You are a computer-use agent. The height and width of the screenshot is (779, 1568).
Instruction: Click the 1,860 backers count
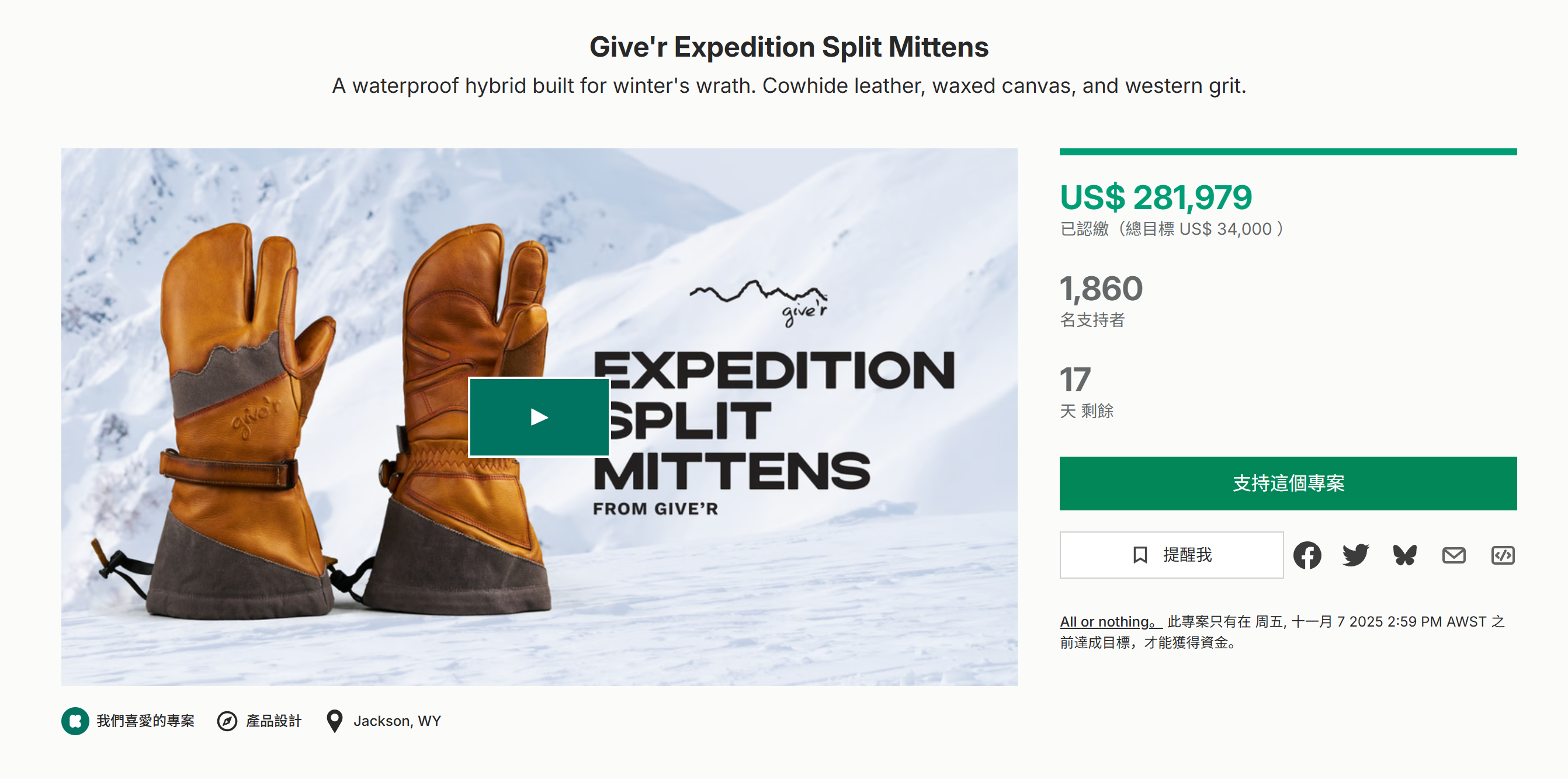point(1101,288)
